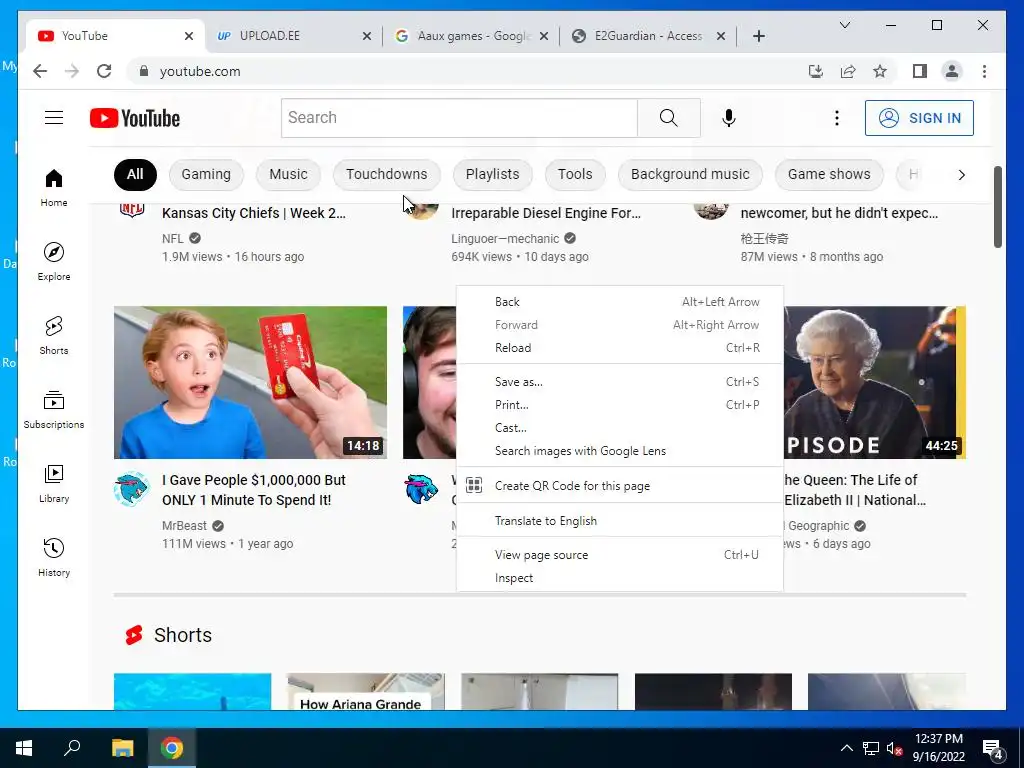Image resolution: width=1024 pixels, height=768 pixels.
Task: Open MrBeast $1,000,000 video title
Action: point(253,490)
